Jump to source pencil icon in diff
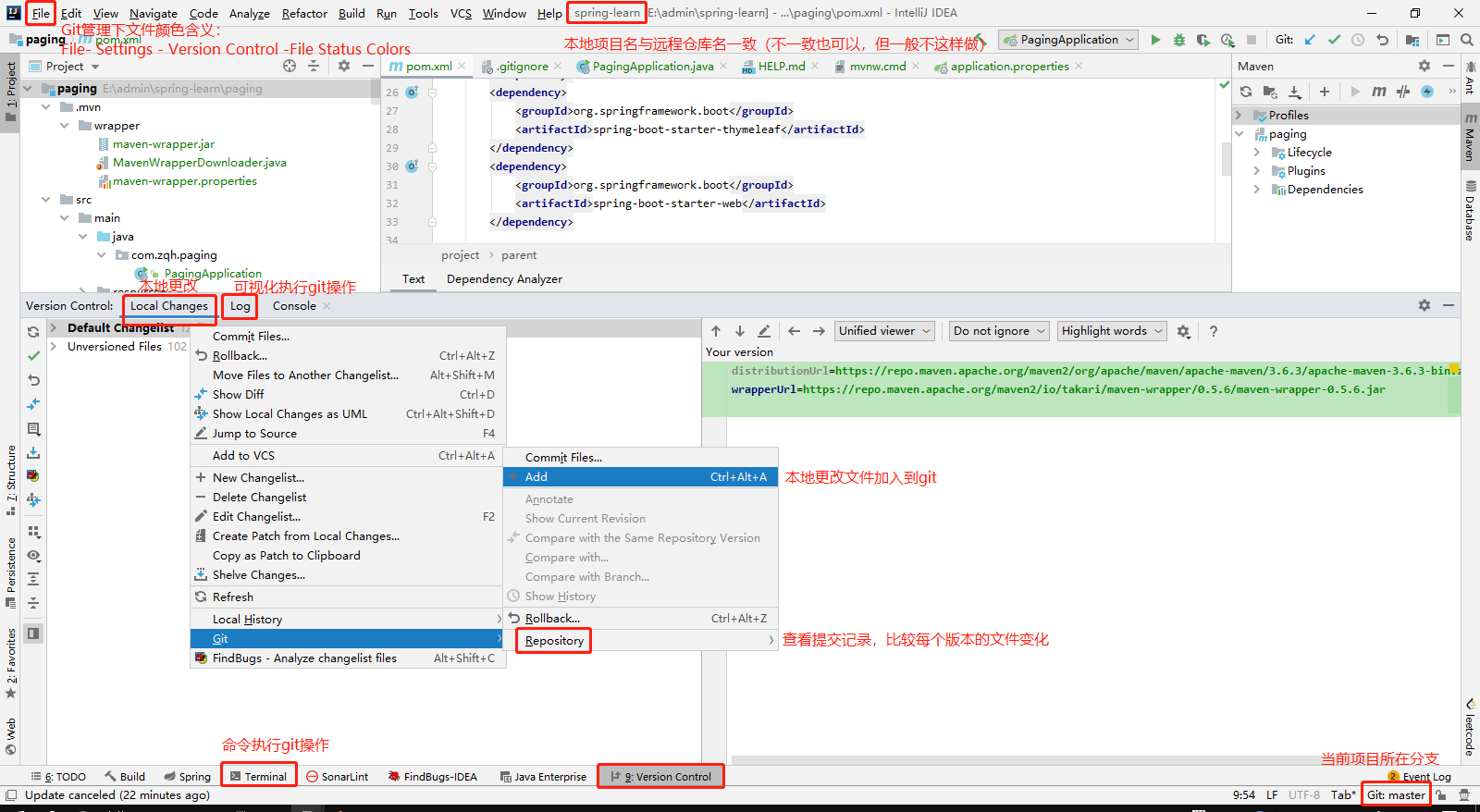This screenshot has width=1480, height=812. pyautogui.click(x=764, y=331)
